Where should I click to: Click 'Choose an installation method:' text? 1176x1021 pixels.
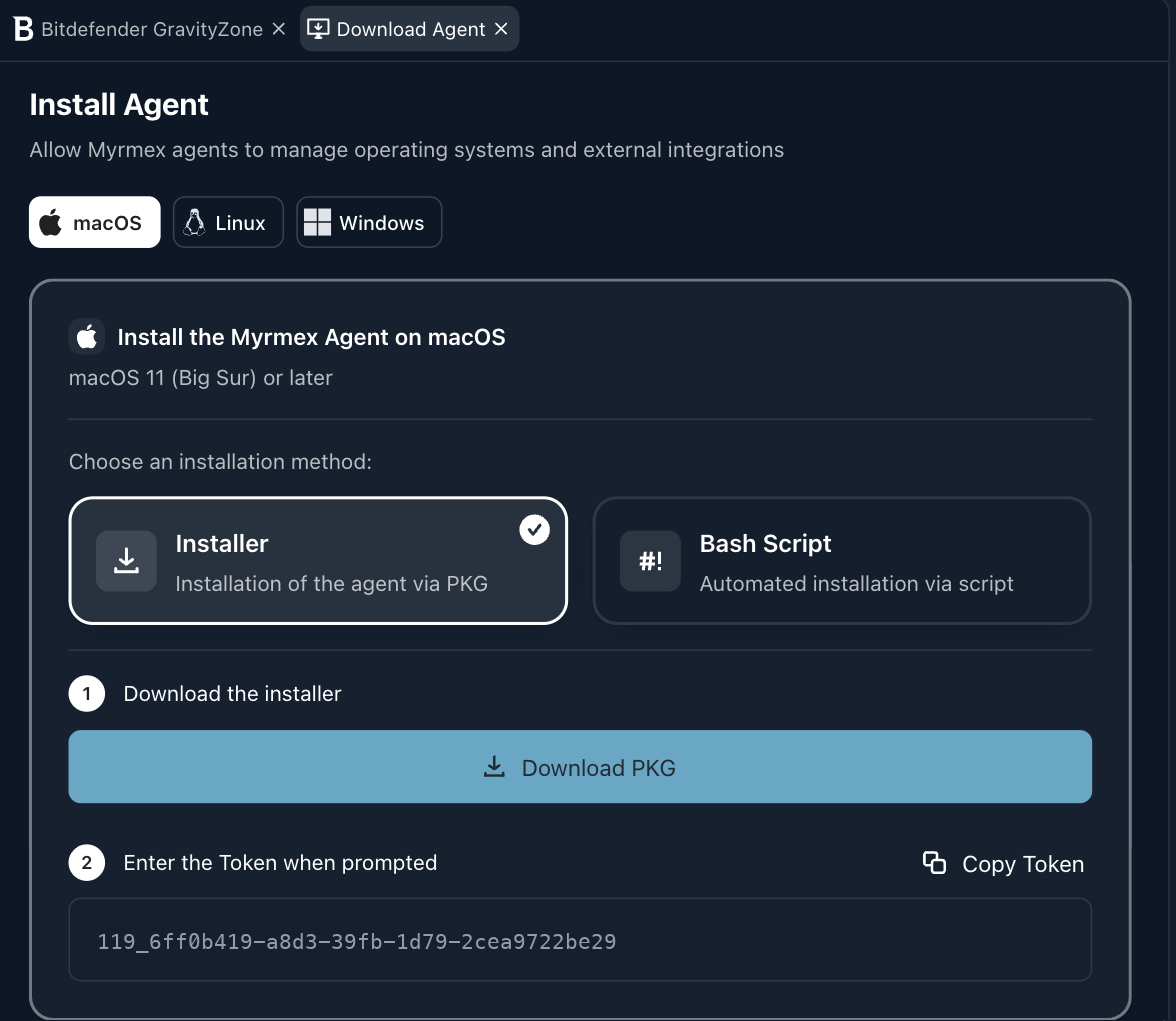click(x=220, y=461)
